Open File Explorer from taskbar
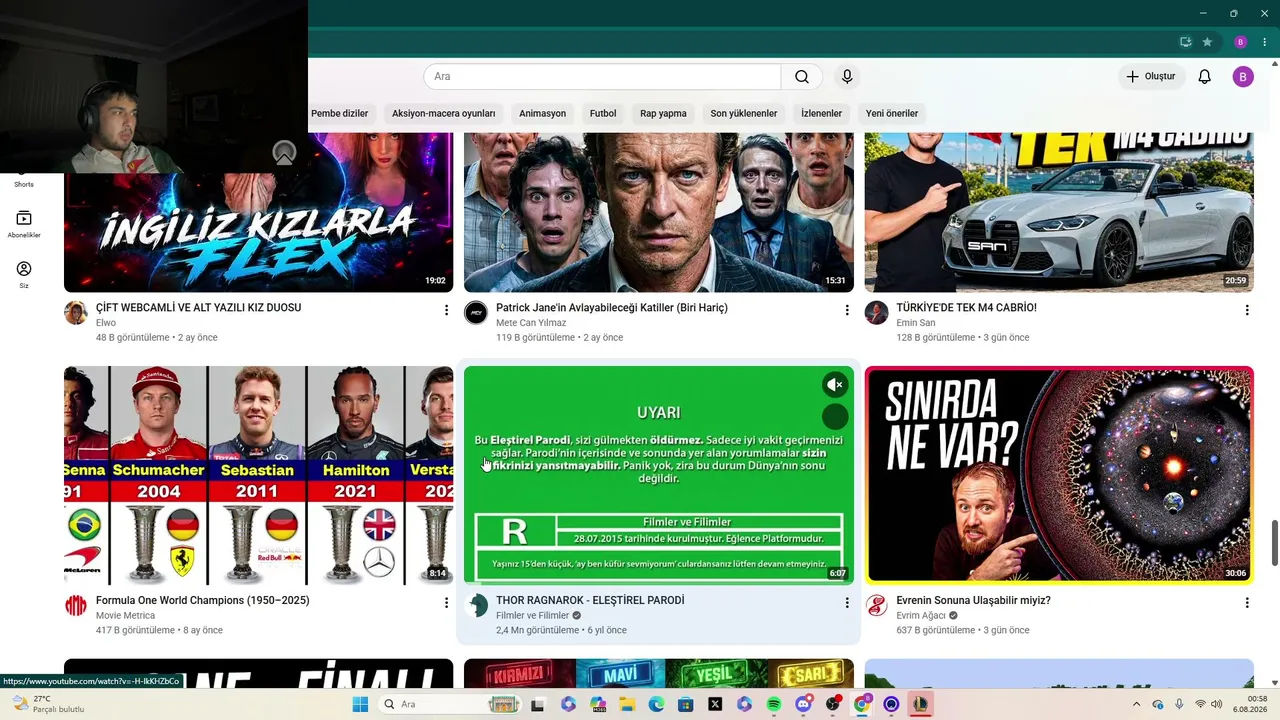This screenshot has height=720, width=1280. pos(627,704)
